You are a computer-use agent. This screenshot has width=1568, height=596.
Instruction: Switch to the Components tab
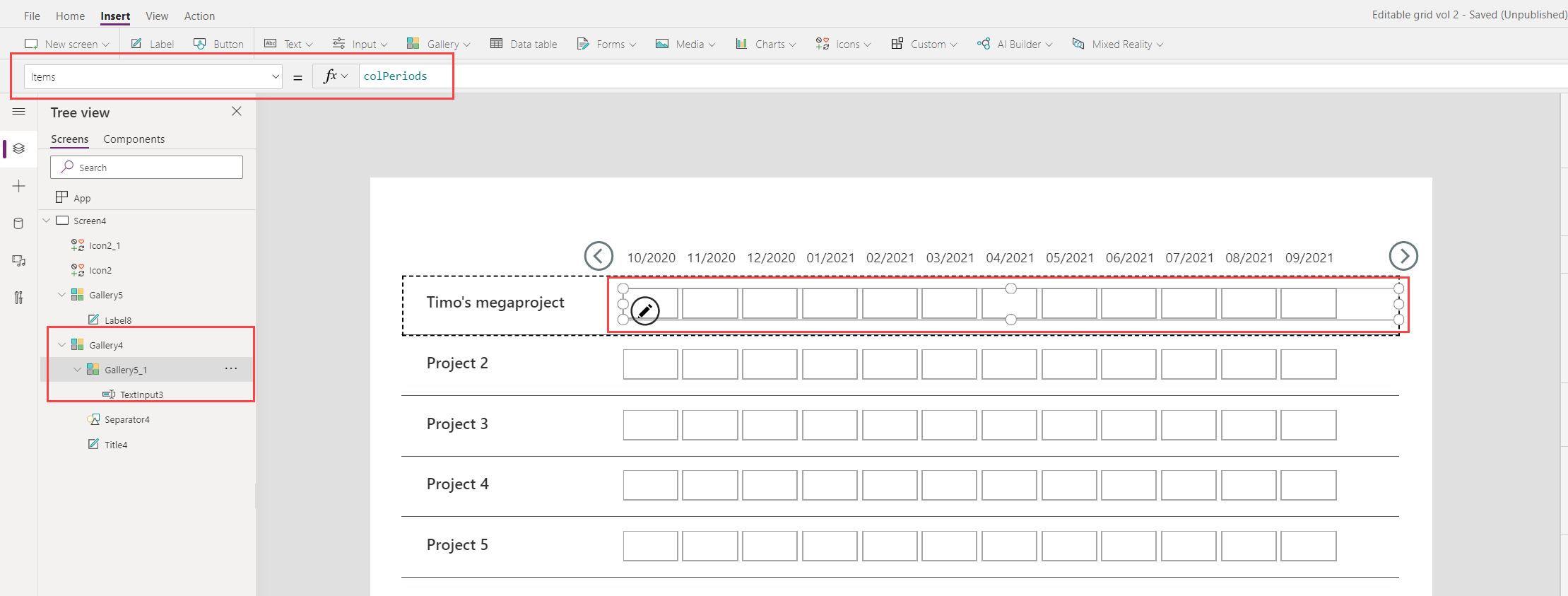(x=134, y=139)
